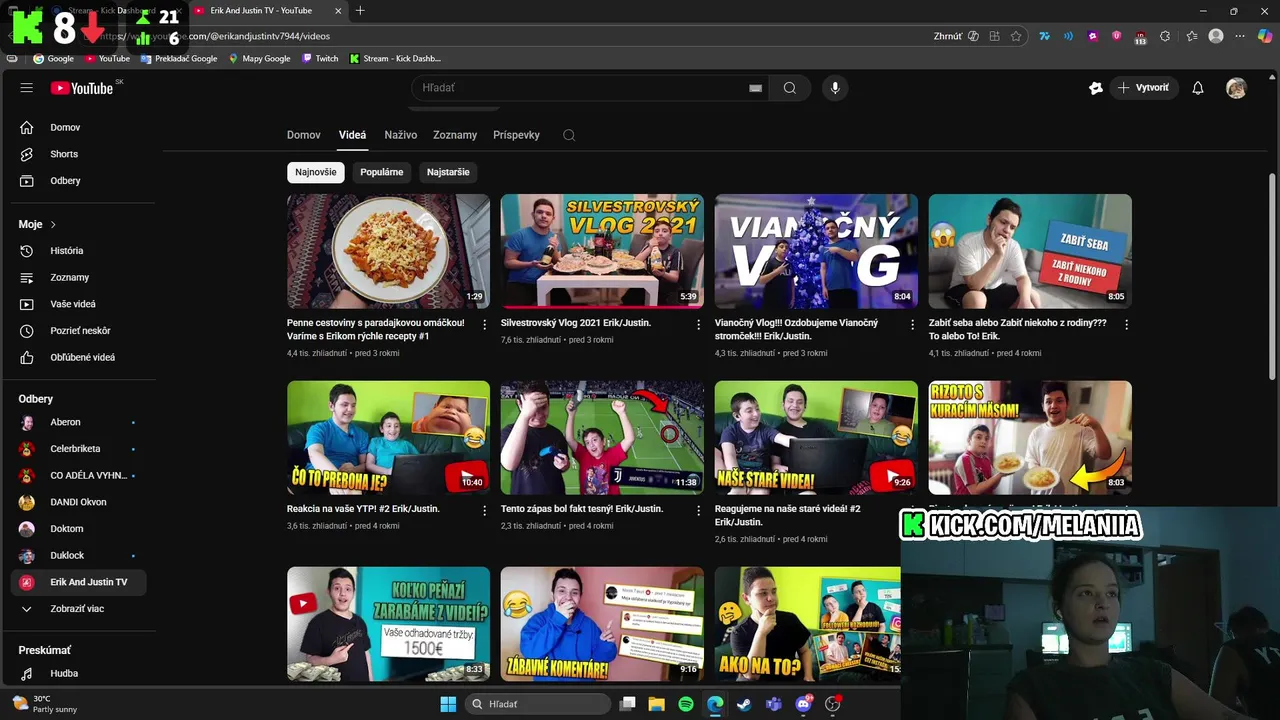Open the Edge Copilot icon
This screenshot has width=1280, height=720.
[x=1266, y=36]
